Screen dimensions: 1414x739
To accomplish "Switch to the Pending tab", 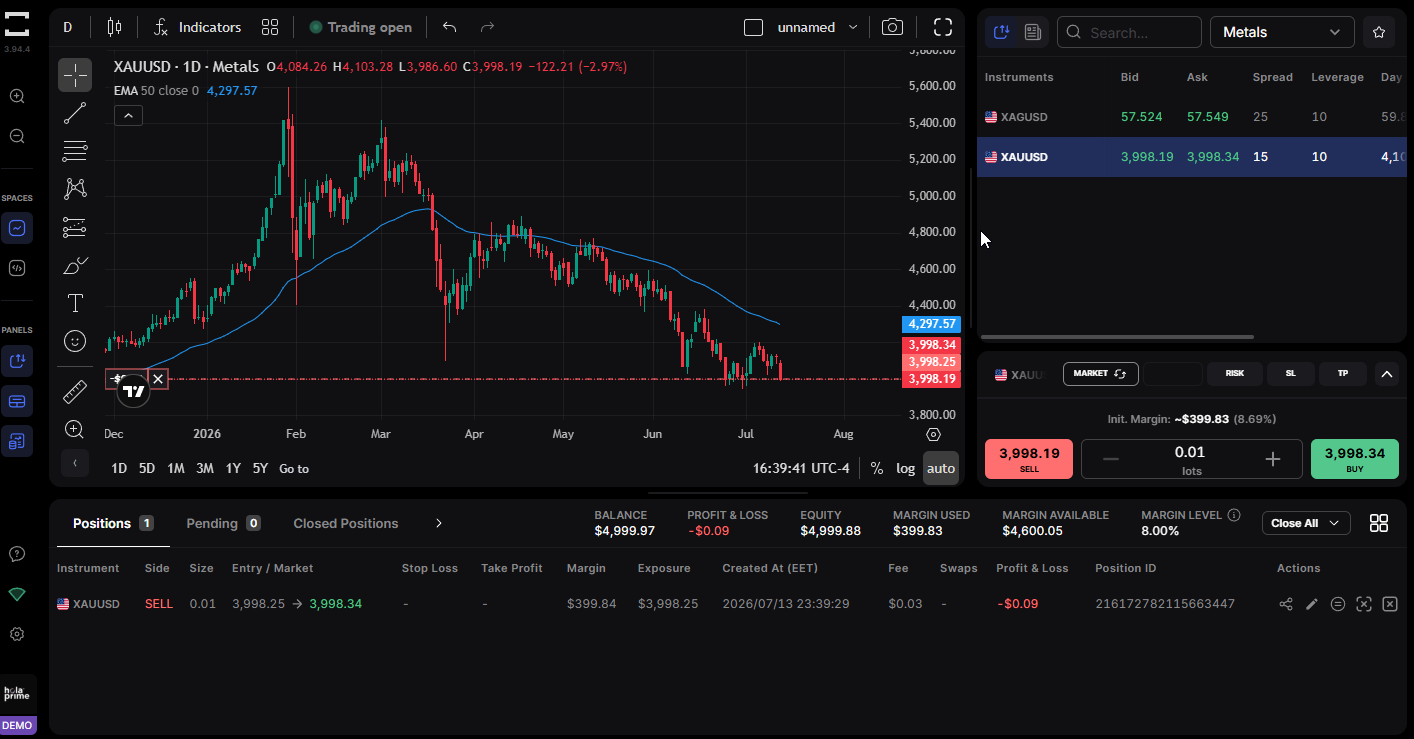I will [x=223, y=523].
